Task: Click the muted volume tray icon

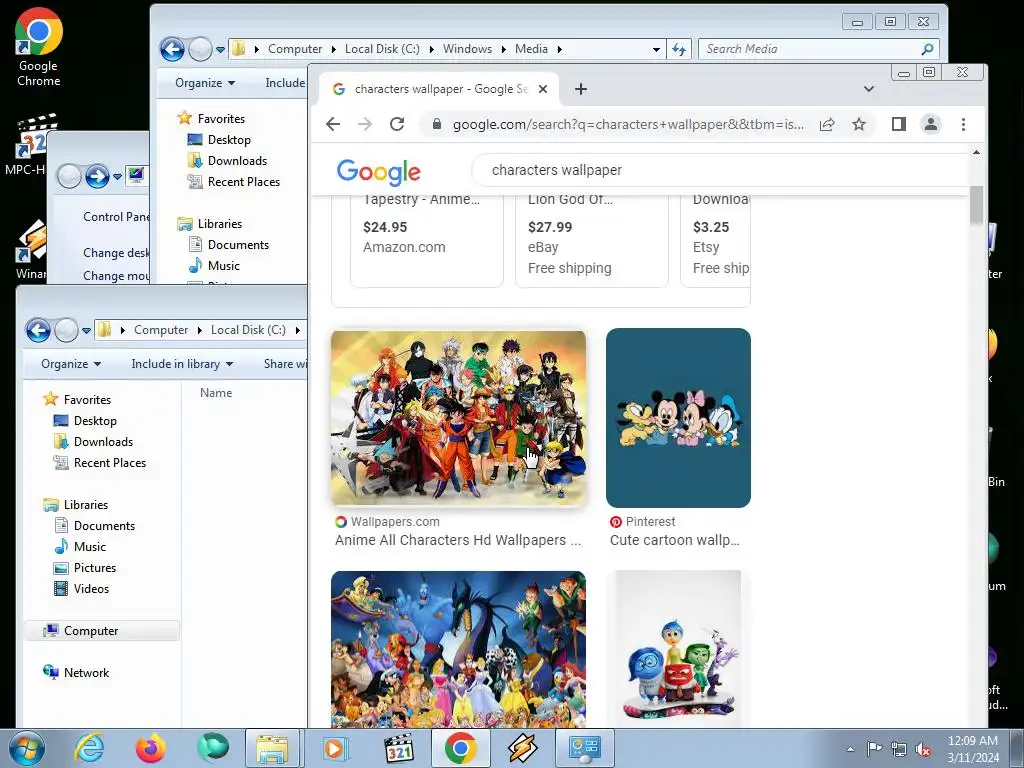Action: pos(923,749)
